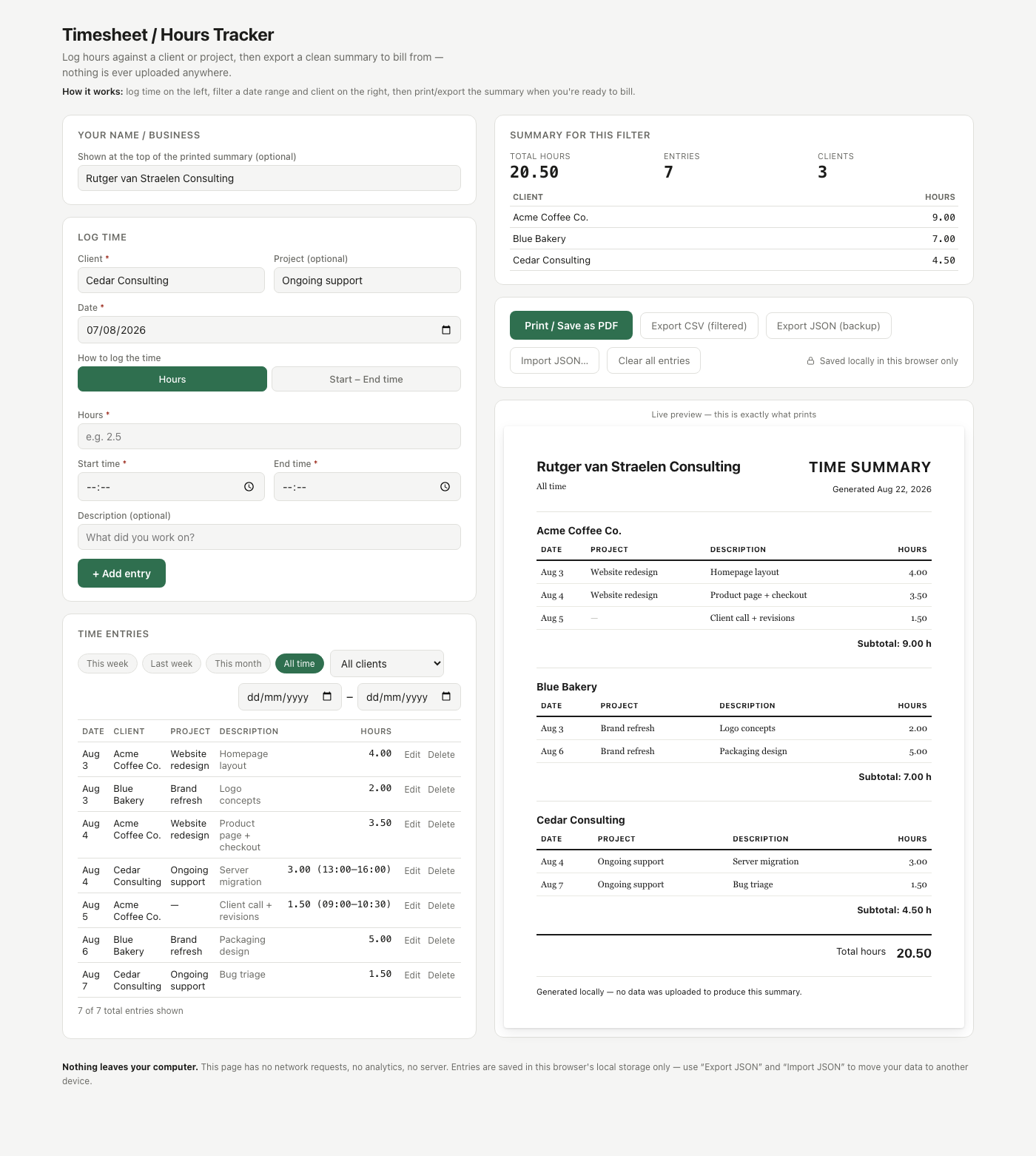Screen dimensions: 1036x1156
Task: Delete the Aug 7 Bug triage entry
Action: coord(441,975)
